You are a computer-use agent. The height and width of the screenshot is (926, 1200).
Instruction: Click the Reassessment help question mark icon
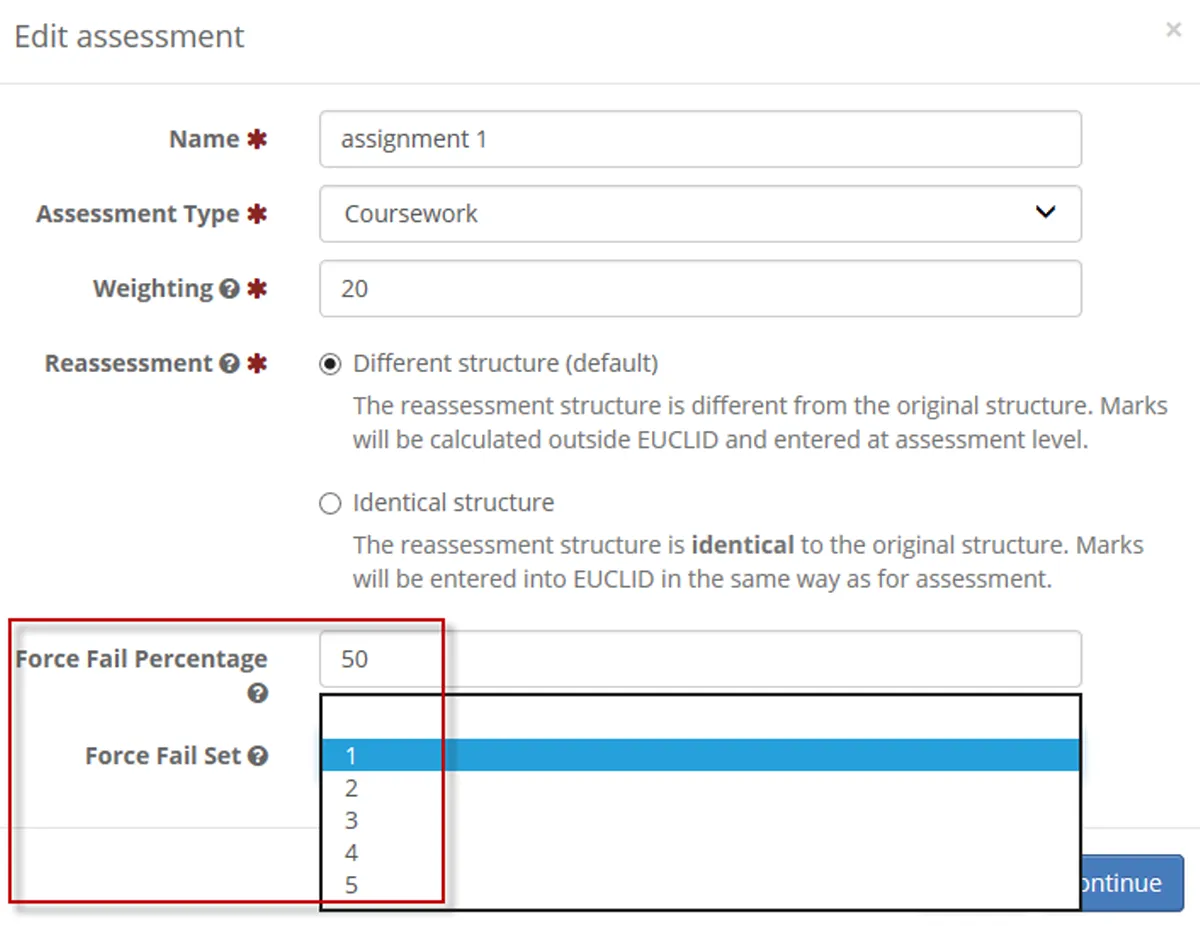(x=229, y=364)
